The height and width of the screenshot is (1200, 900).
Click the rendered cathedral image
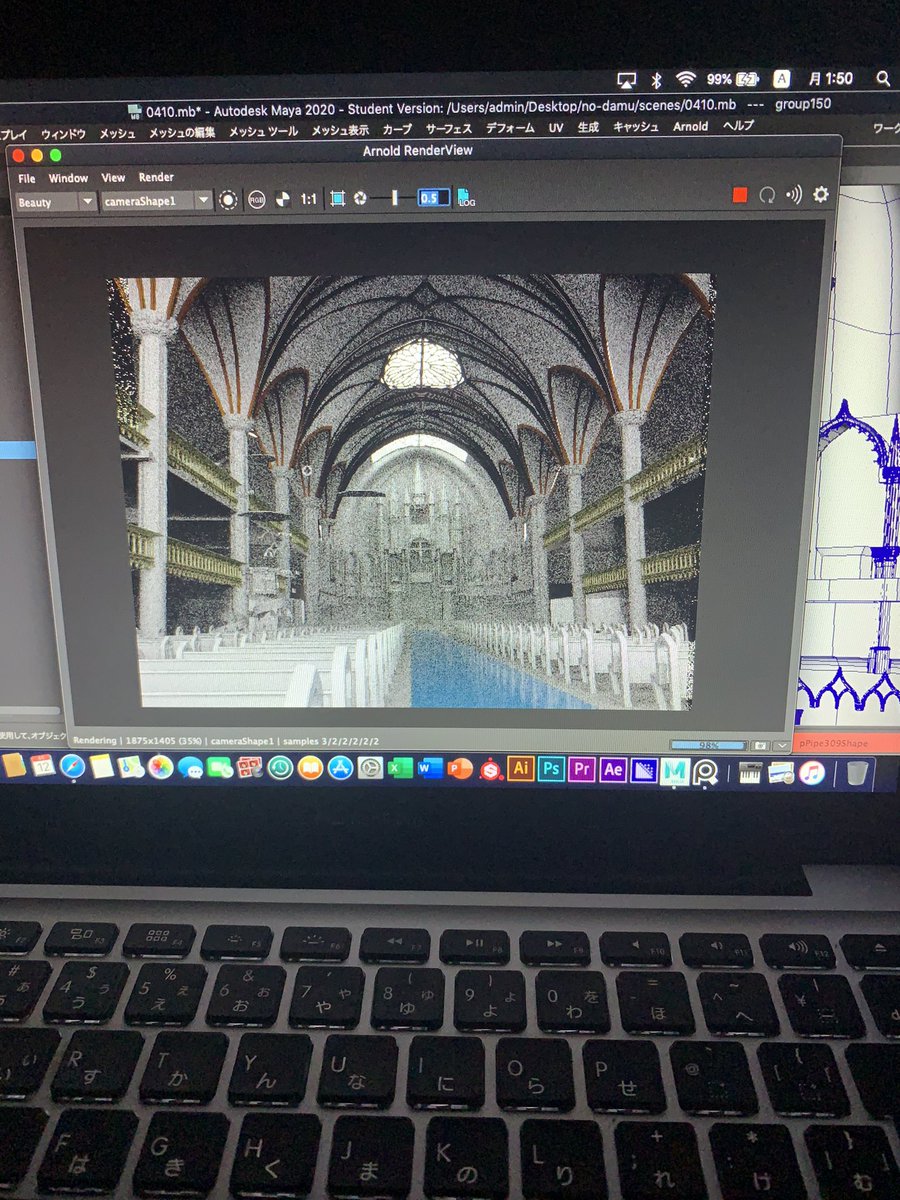tap(412, 492)
